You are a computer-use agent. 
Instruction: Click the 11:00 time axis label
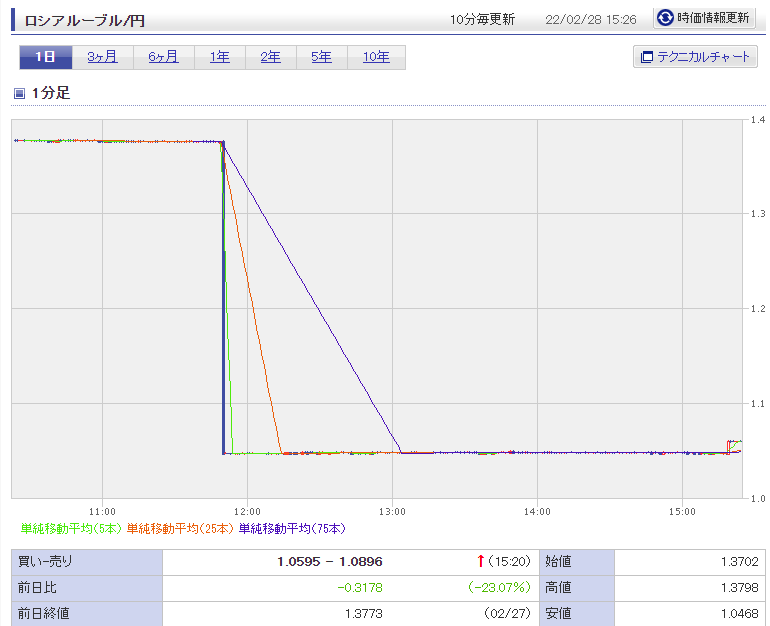pyautogui.click(x=102, y=512)
